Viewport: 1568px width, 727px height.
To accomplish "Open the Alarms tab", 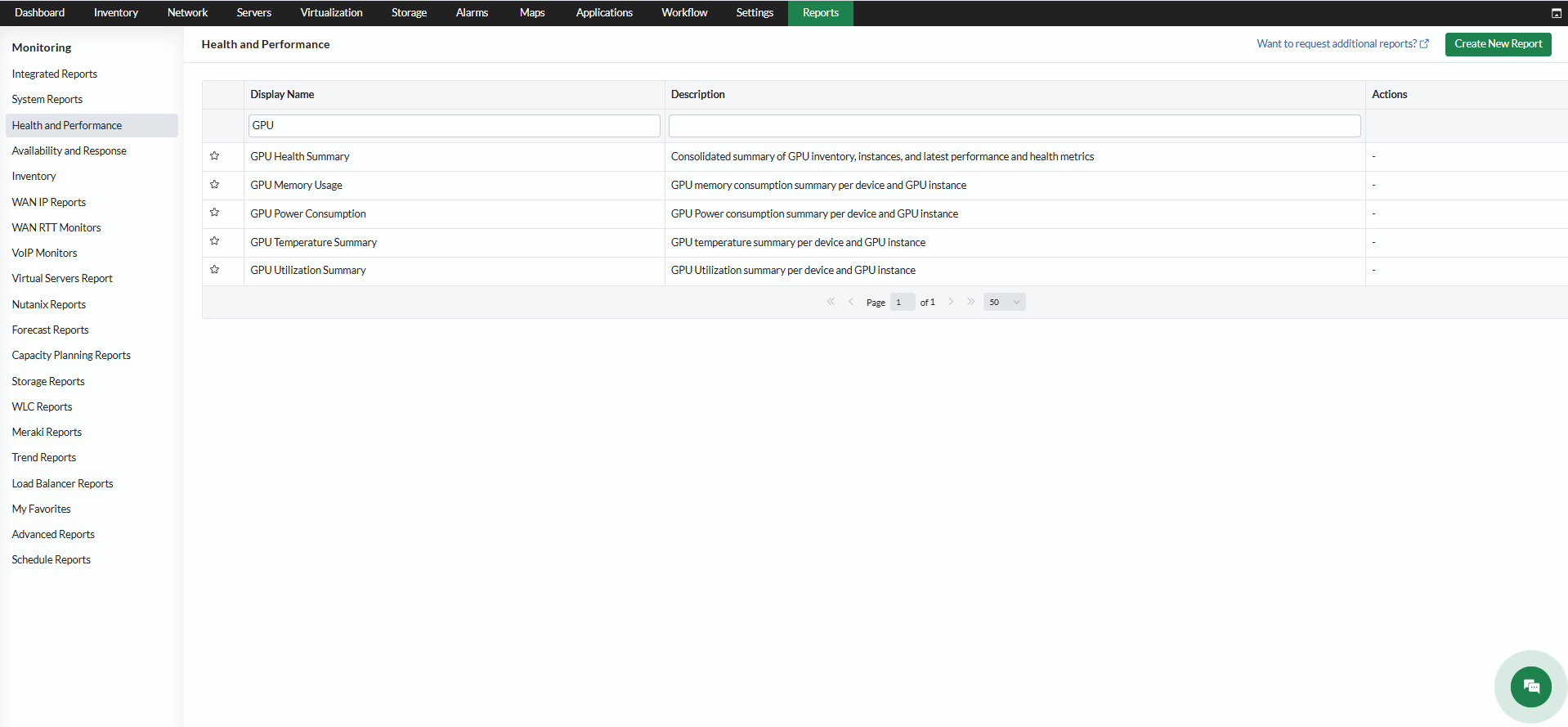I will click(472, 13).
